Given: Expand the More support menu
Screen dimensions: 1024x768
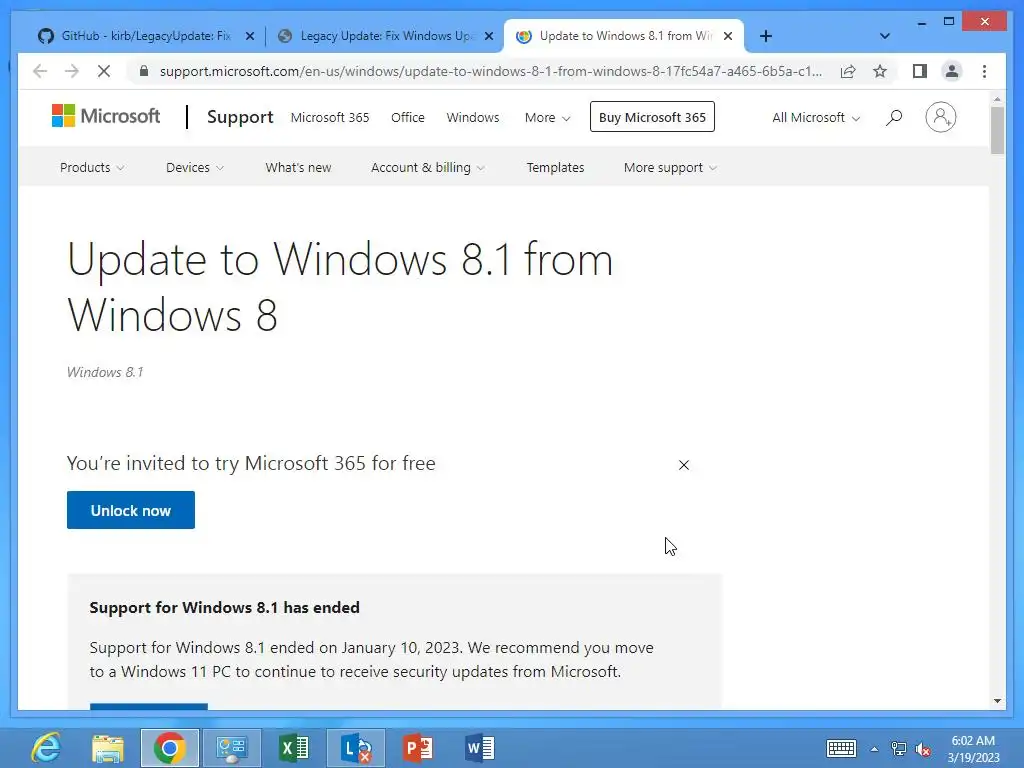Looking at the screenshot, I should (670, 167).
